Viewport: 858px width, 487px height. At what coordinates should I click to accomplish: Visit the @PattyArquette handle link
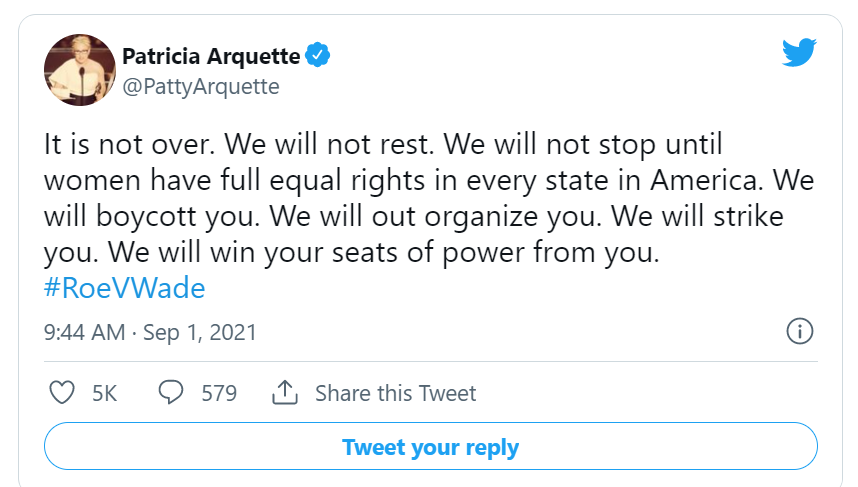coord(200,87)
